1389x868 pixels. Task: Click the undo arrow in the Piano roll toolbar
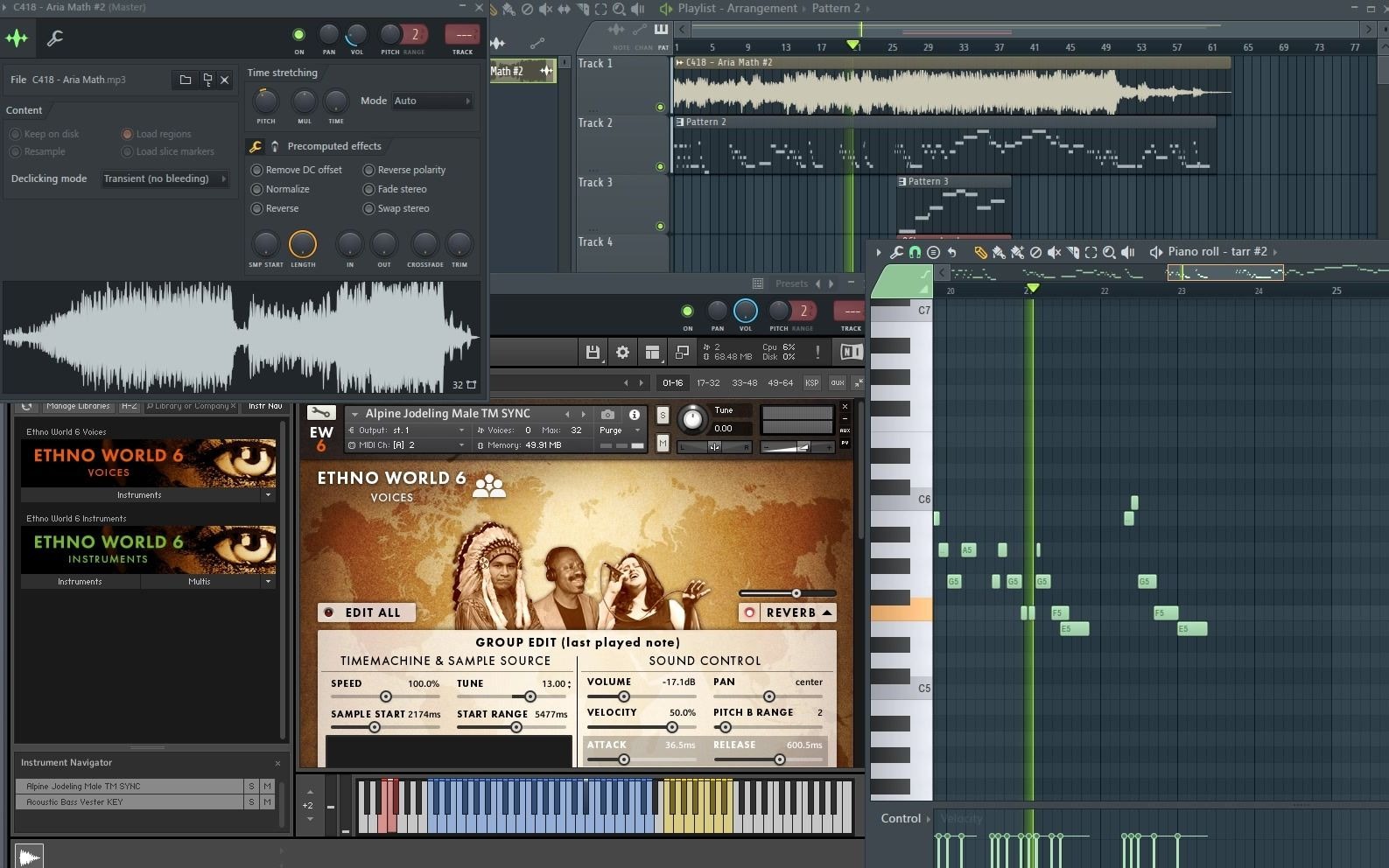point(951,252)
